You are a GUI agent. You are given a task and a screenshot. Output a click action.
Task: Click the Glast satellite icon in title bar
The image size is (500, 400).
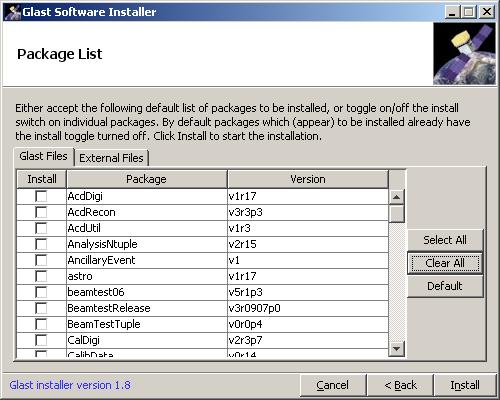[x=13, y=12]
